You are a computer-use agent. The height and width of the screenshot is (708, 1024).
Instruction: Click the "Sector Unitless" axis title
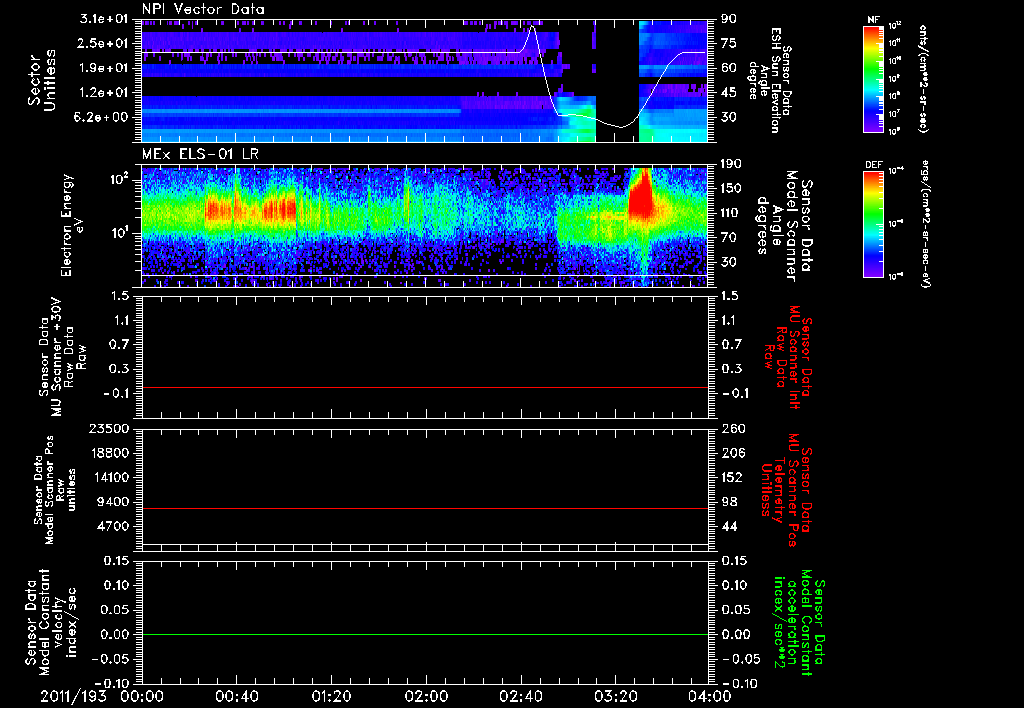42,80
